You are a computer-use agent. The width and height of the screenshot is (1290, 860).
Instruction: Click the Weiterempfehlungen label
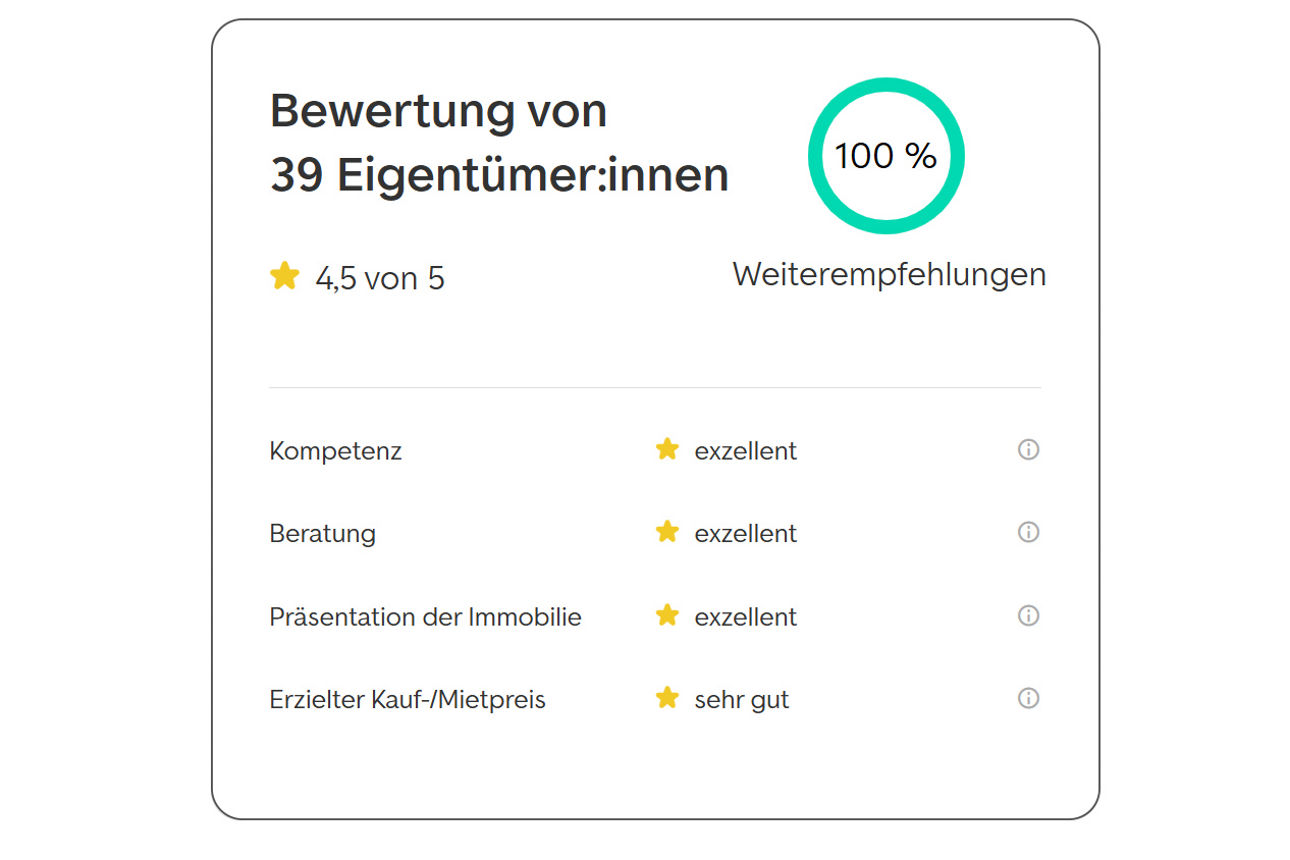pos(889,274)
